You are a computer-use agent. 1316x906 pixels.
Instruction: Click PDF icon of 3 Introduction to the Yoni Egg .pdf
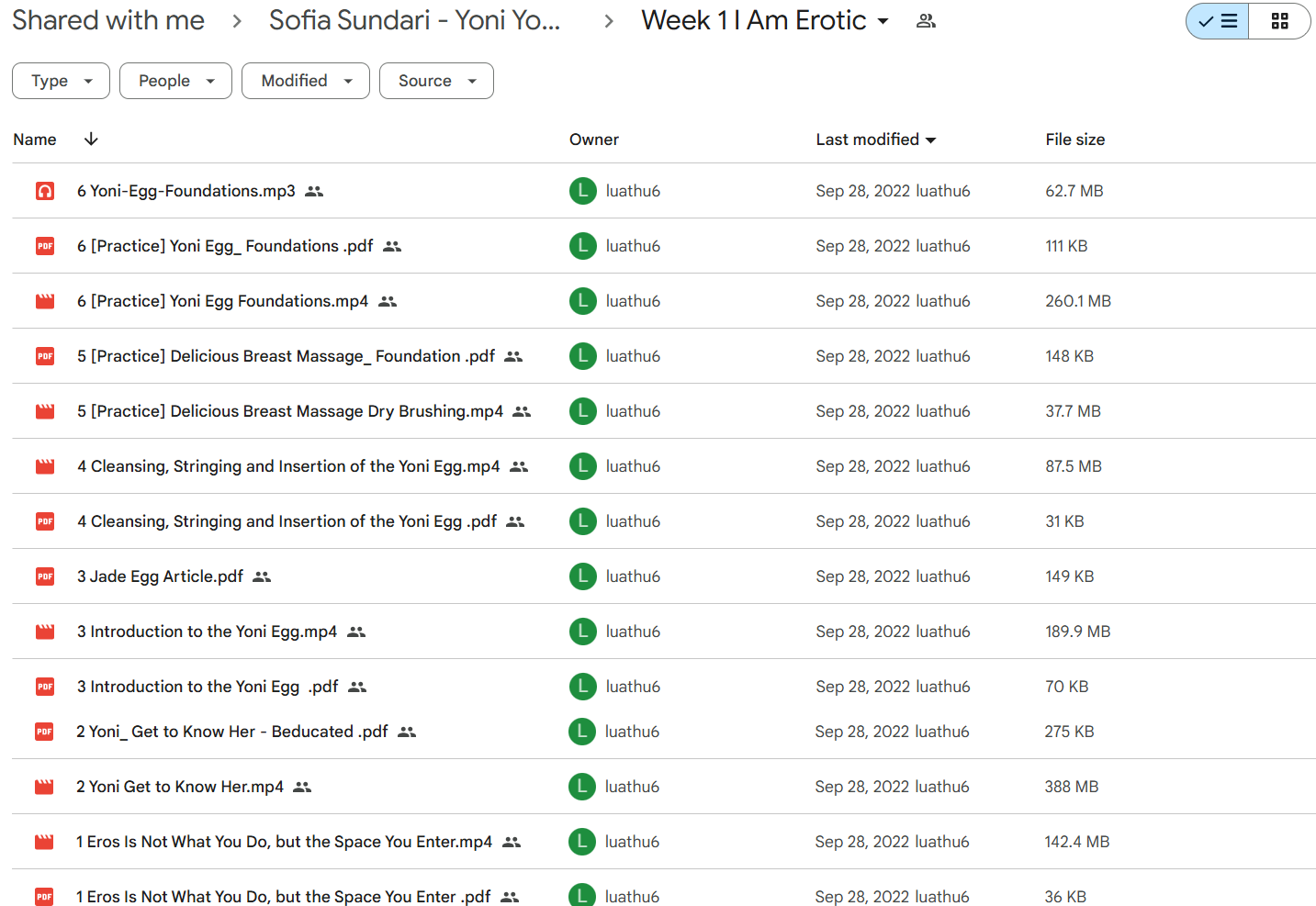click(45, 687)
